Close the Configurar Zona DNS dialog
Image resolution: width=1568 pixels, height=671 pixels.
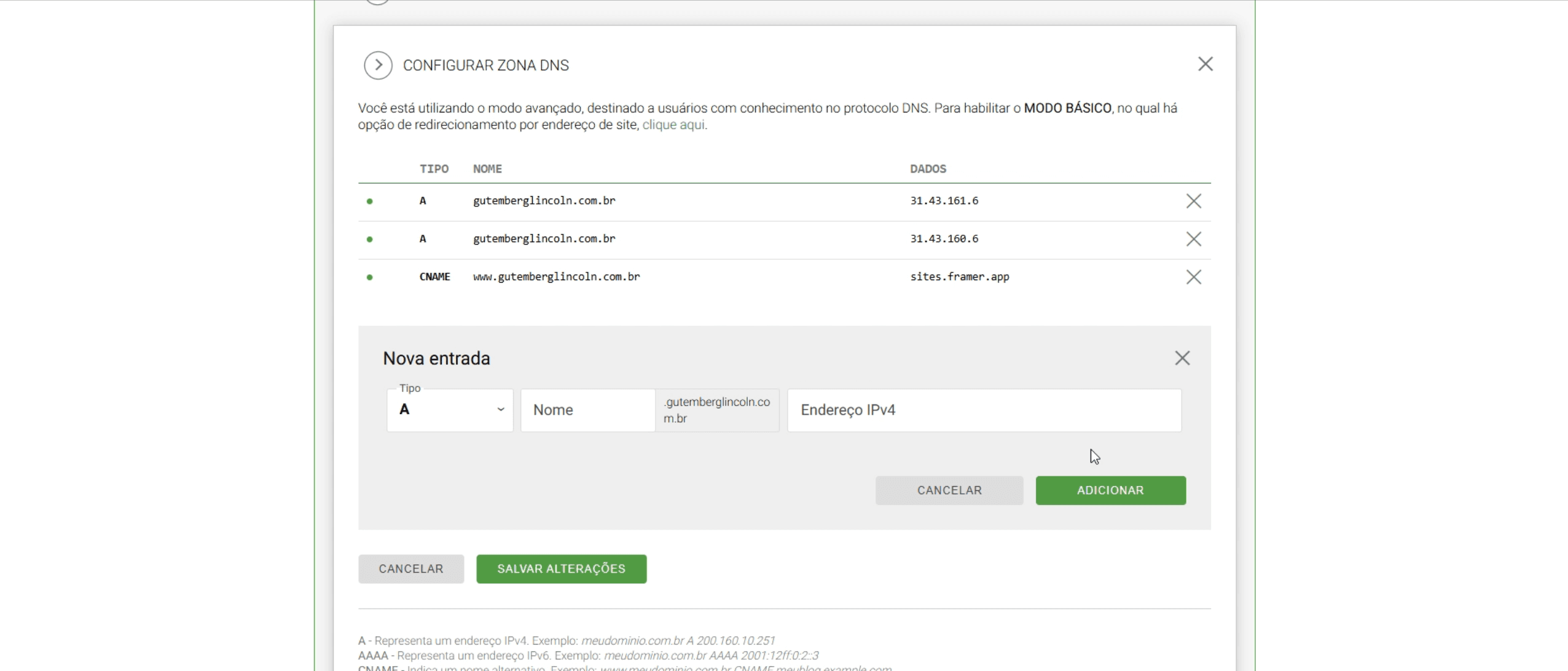(x=1205, y=64)
